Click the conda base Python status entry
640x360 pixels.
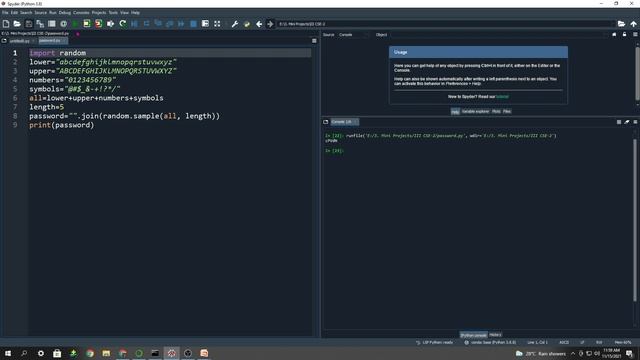491,342
